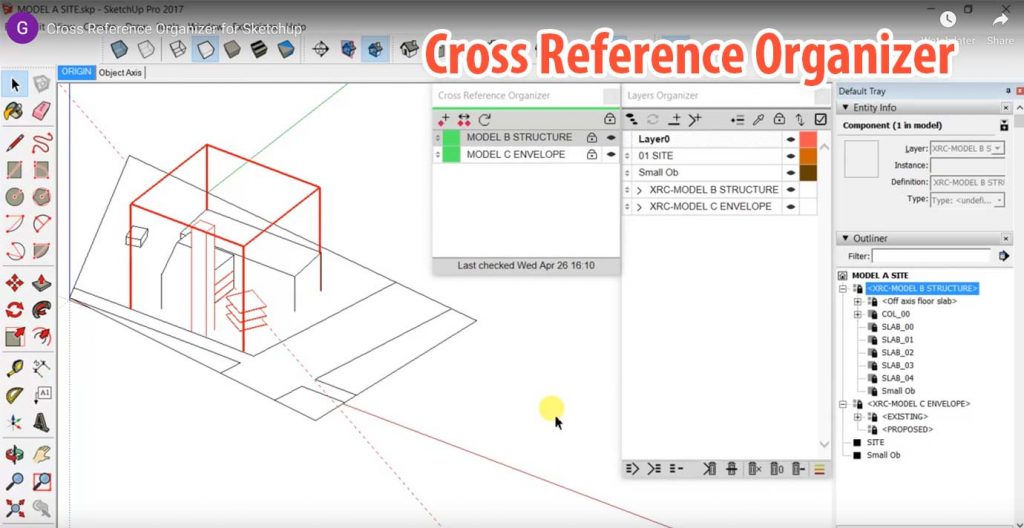1024x528 pixels.
Task: Select MODEL C ENVELOPE in Cross Reference Organizer
Action: 515,155
